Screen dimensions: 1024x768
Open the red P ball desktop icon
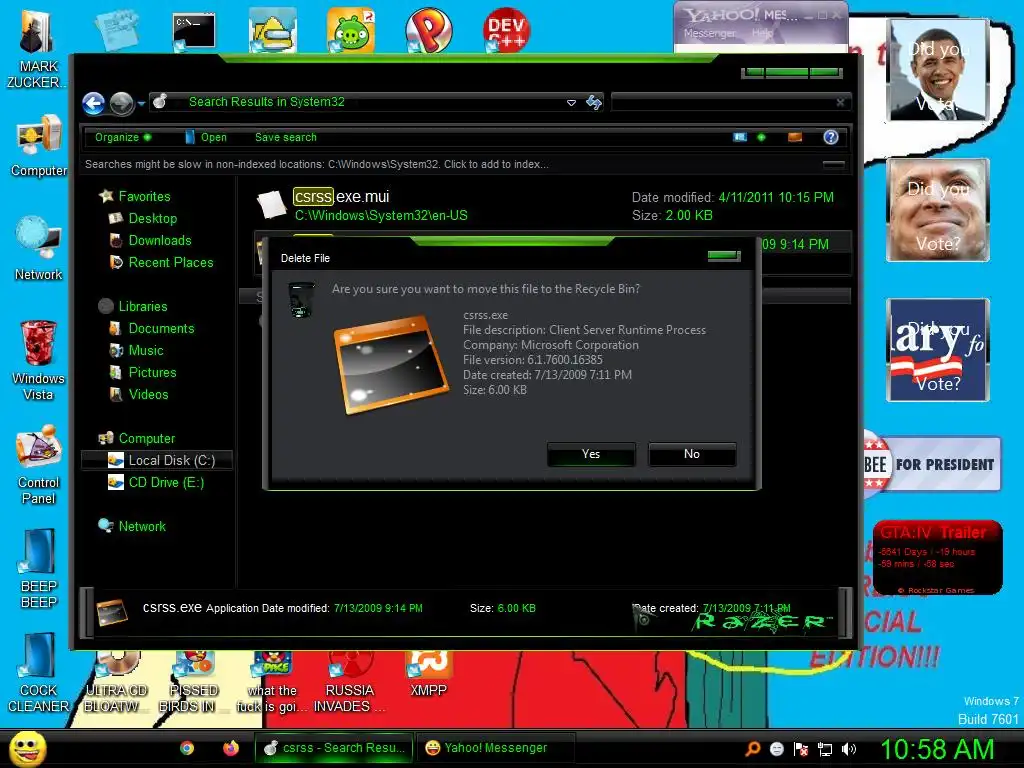pyautogui.click(x=428, y=30)
